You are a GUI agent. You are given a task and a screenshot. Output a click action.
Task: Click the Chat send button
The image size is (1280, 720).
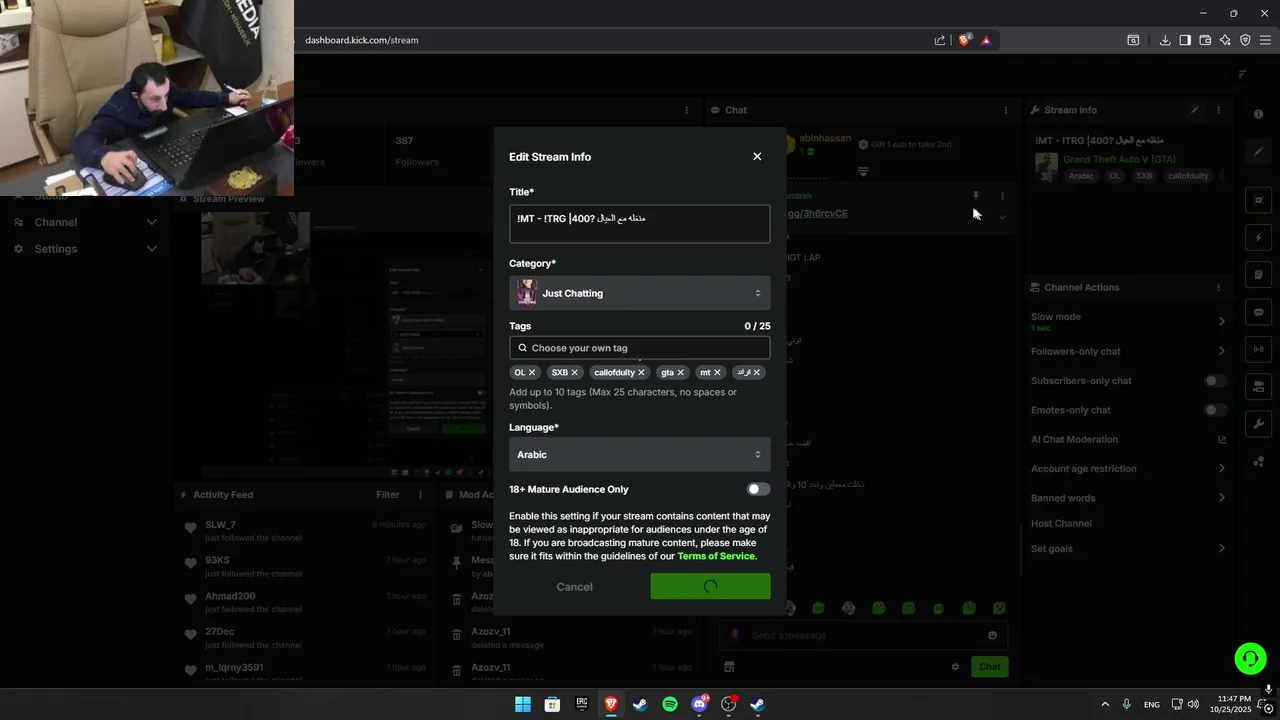tap(989, 667)
